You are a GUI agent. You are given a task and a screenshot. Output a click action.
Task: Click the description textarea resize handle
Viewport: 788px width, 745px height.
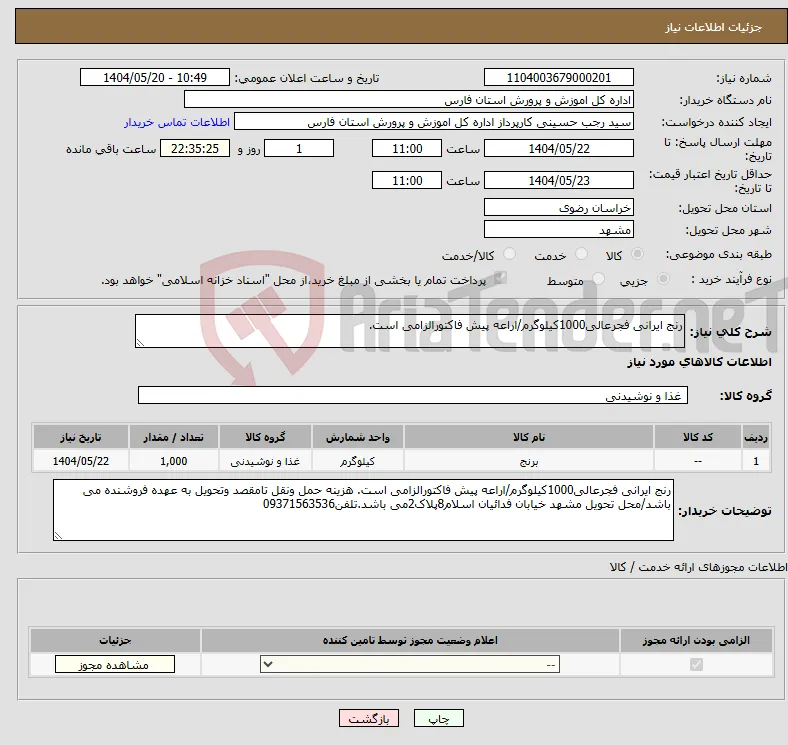pyautogui.click(x=140, y=343)
